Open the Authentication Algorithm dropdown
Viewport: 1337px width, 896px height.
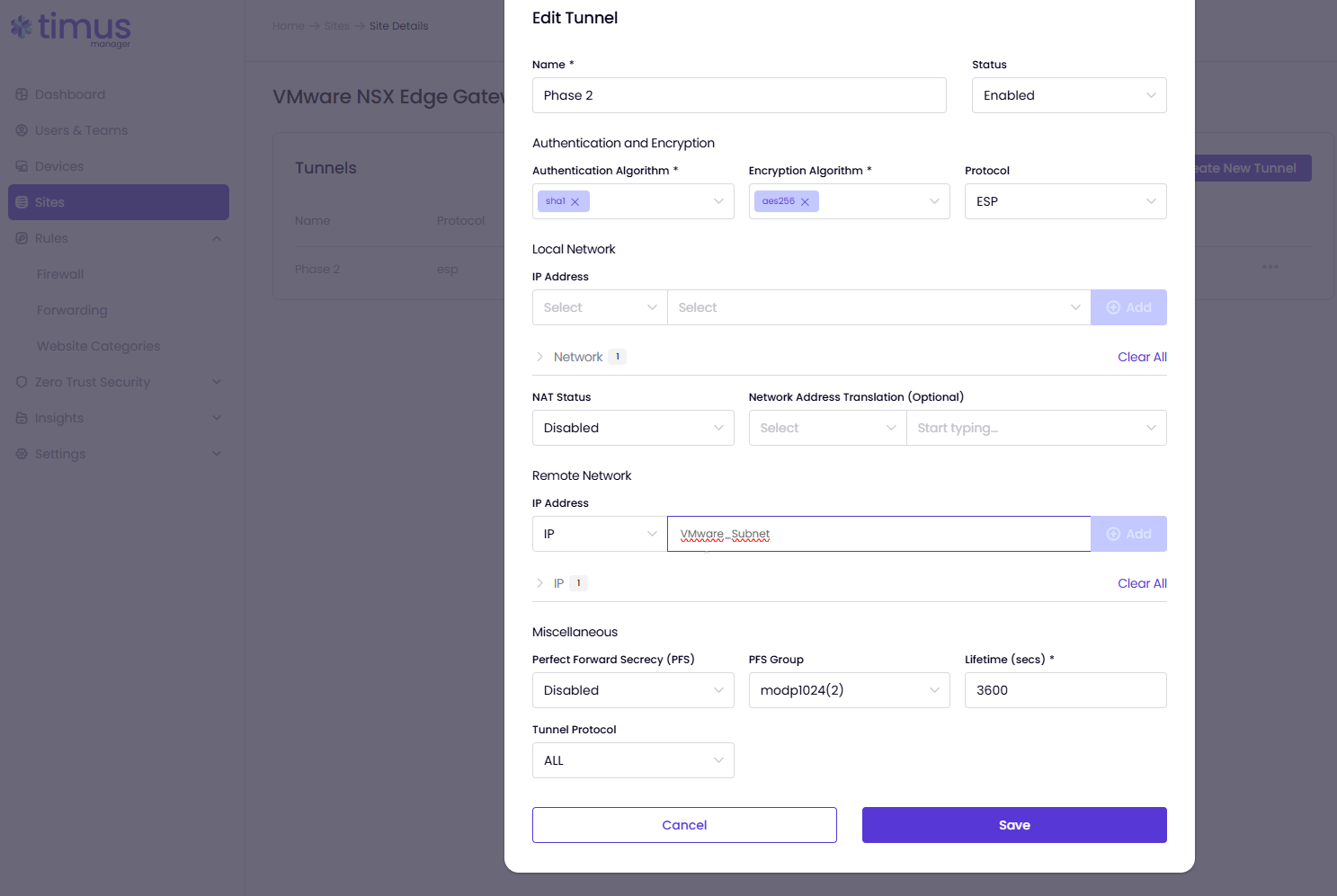tap(633, 201)
